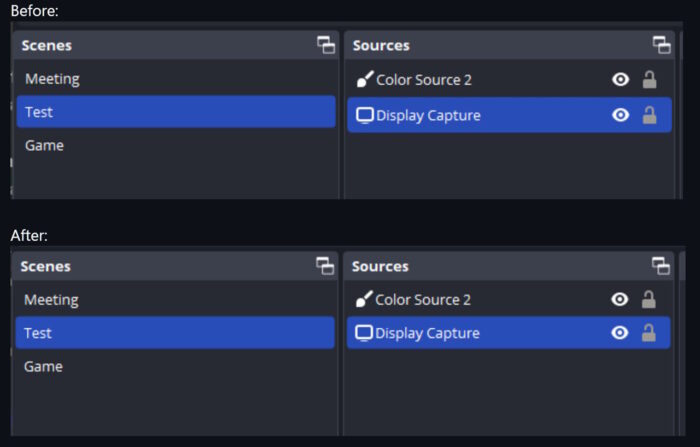Screen dimensions: 700x447
Task: Click Color Source 2 brush icon in After image
Action: [x=365, y=299]
